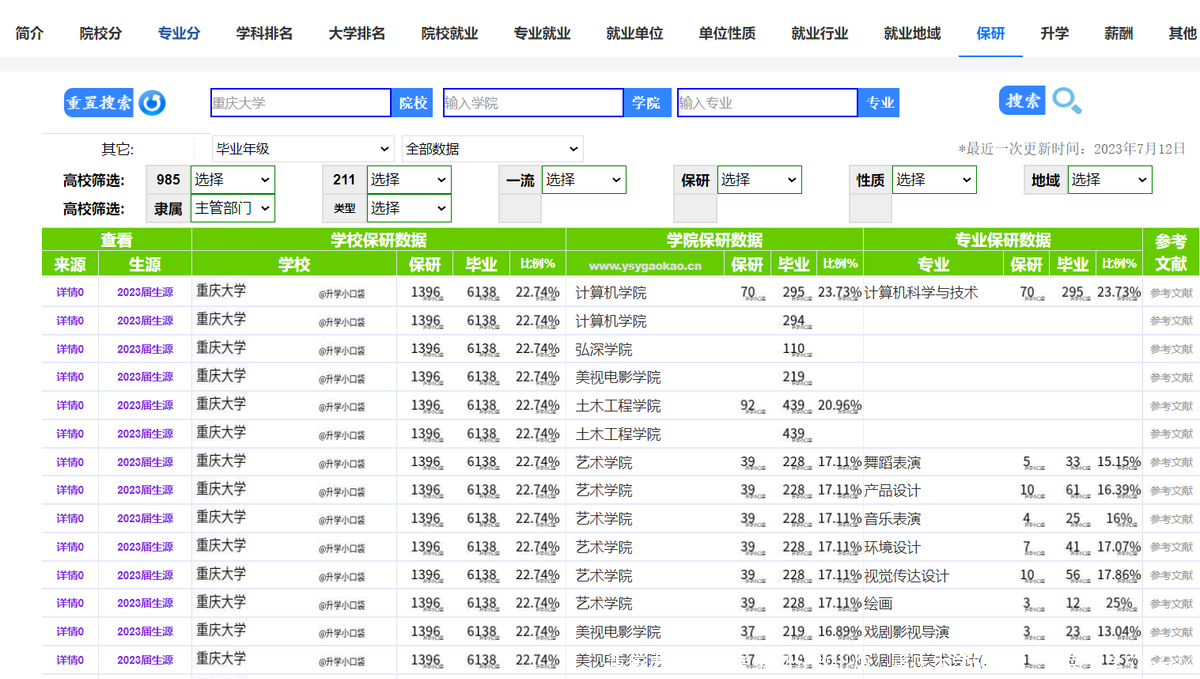The image size is (1200, 679).
Task: Click the blue circular reset icon beside 重置搜索
Action: tap(151, 103)
